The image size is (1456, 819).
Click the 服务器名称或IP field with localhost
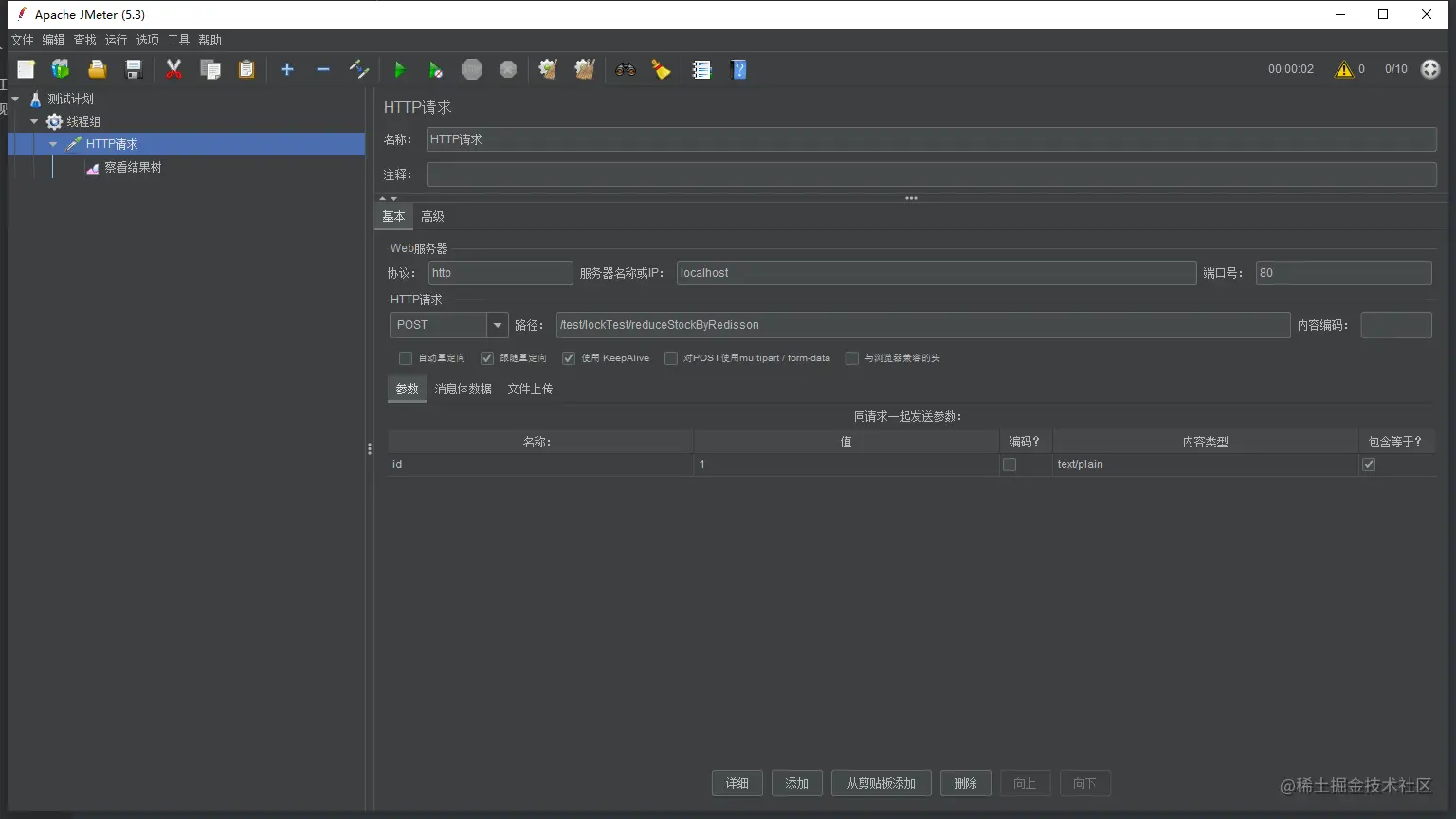coord(937,273)
